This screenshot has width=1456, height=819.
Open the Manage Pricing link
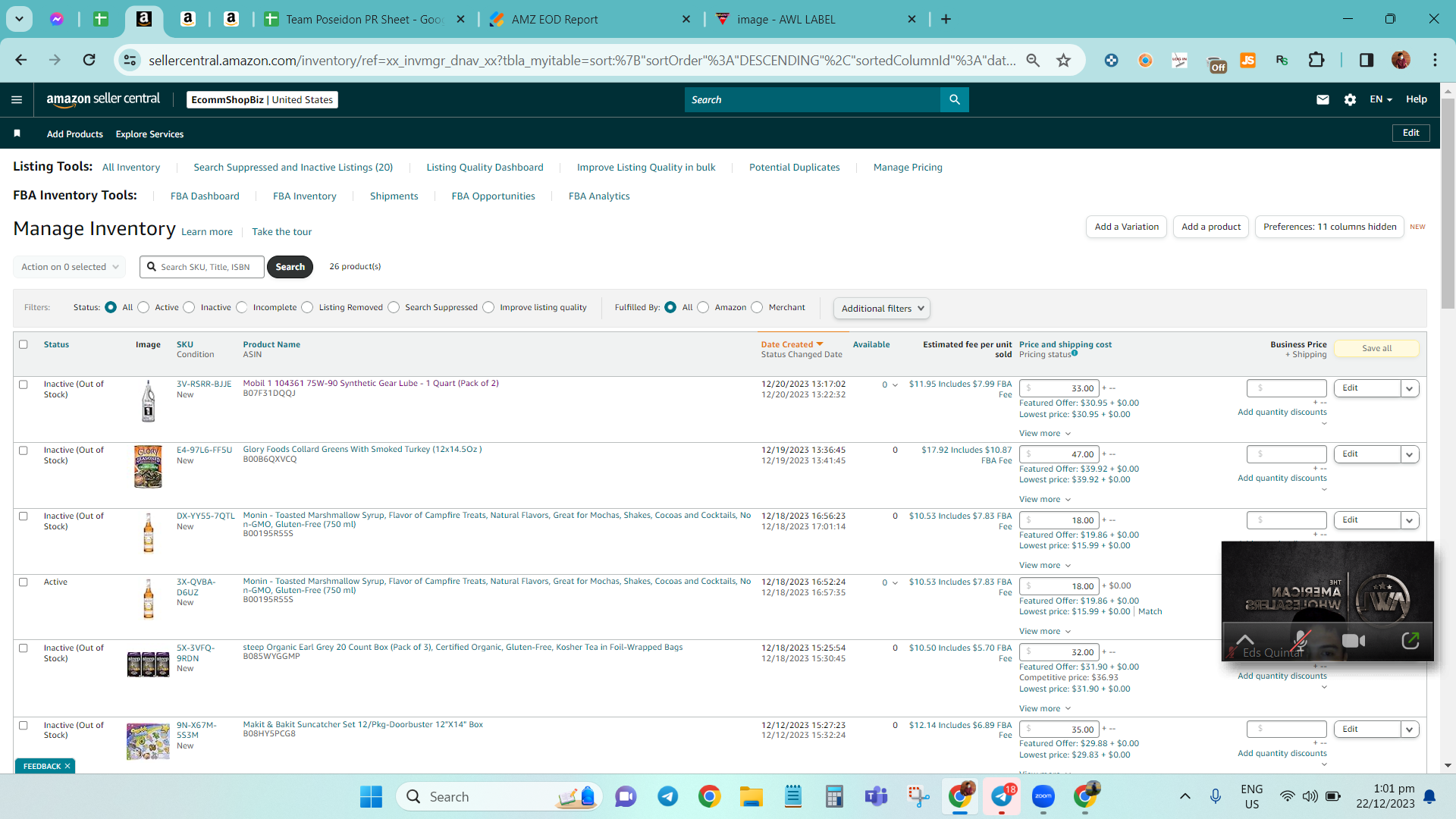[x=908, y=168]
